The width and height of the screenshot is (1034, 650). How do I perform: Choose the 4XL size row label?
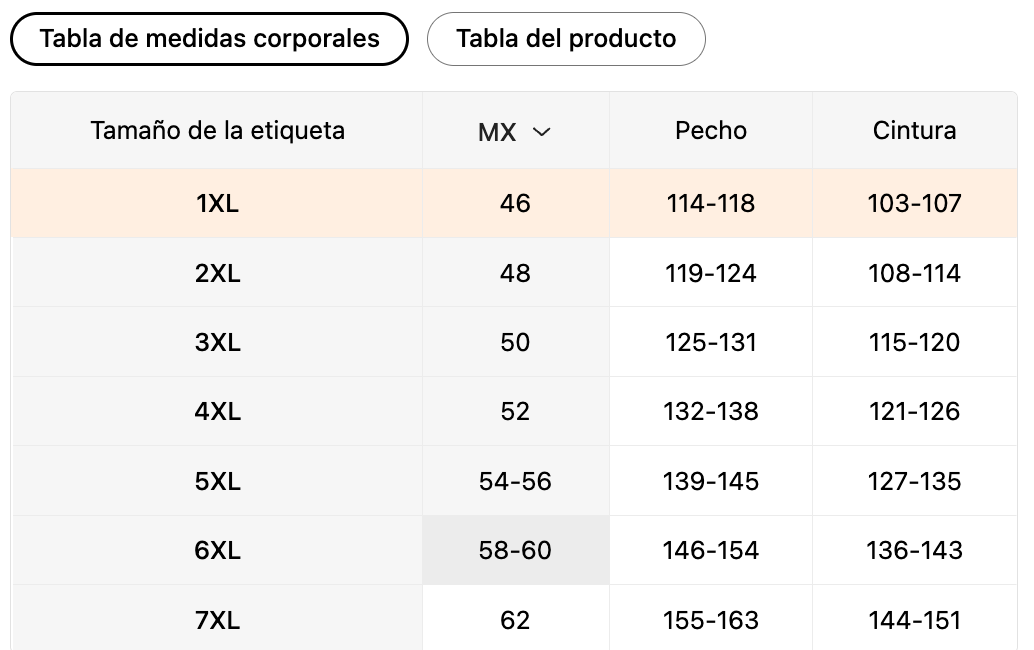217,411
